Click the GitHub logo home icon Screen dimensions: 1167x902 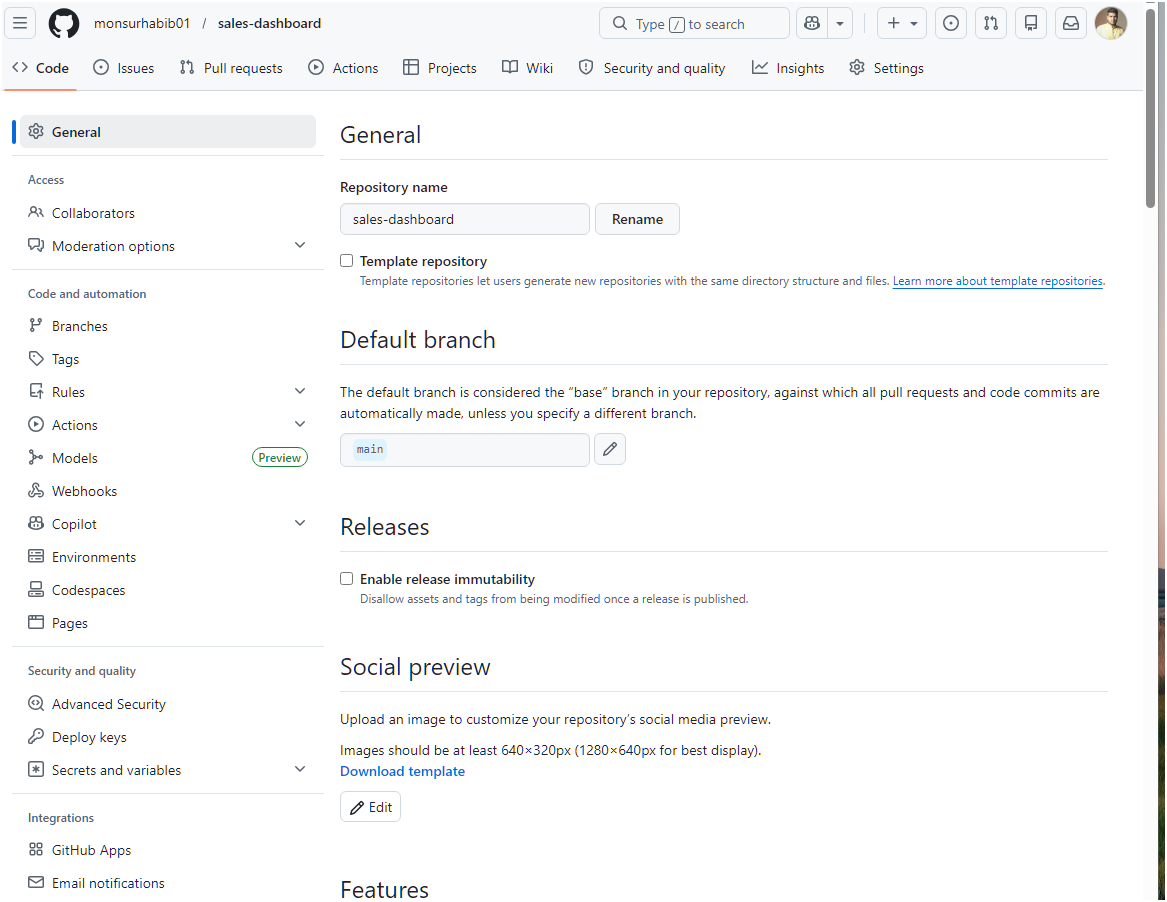tap(64, 23)
